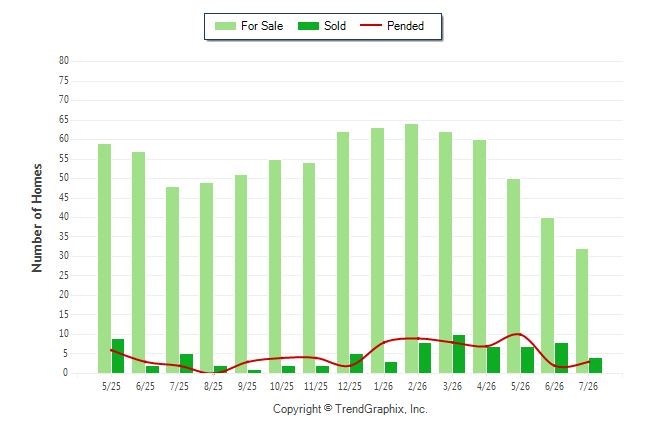Click the For Sale light green legend swatch
The height and width of the screenshot is (434, 646).
225,26
